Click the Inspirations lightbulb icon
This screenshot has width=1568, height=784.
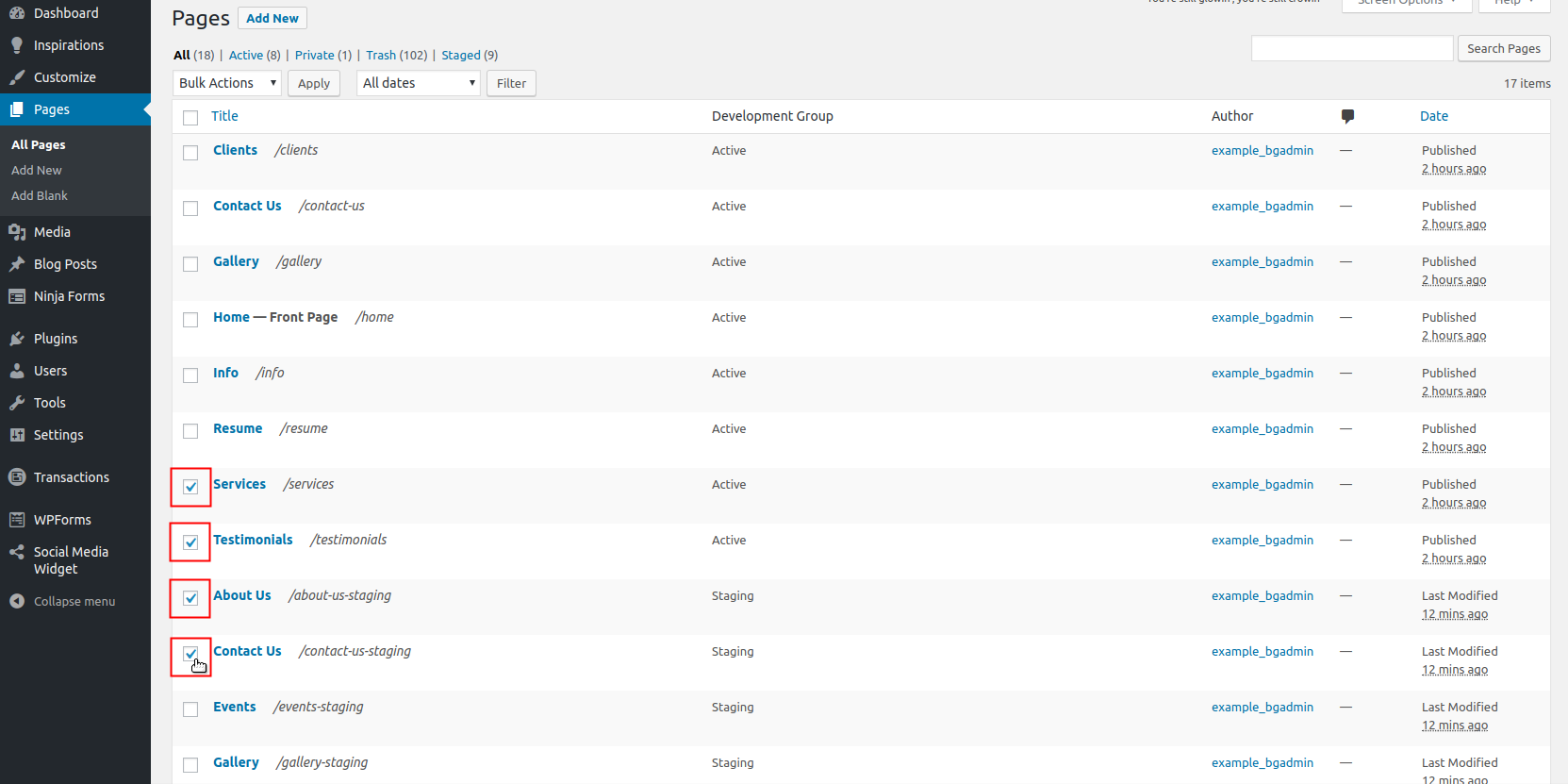click(17, 45)
